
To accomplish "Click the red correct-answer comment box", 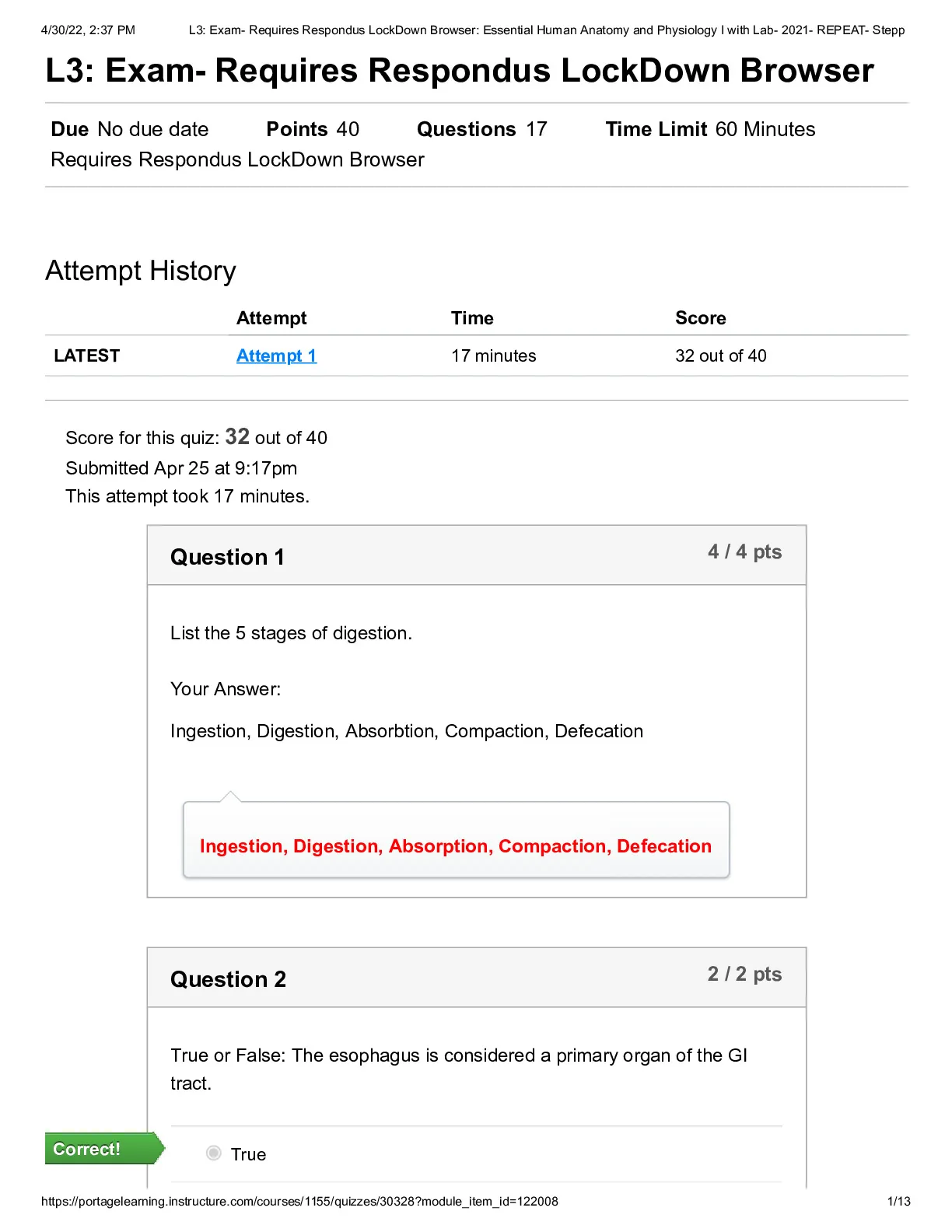I will pyautogui.click(x=456, y=840).
